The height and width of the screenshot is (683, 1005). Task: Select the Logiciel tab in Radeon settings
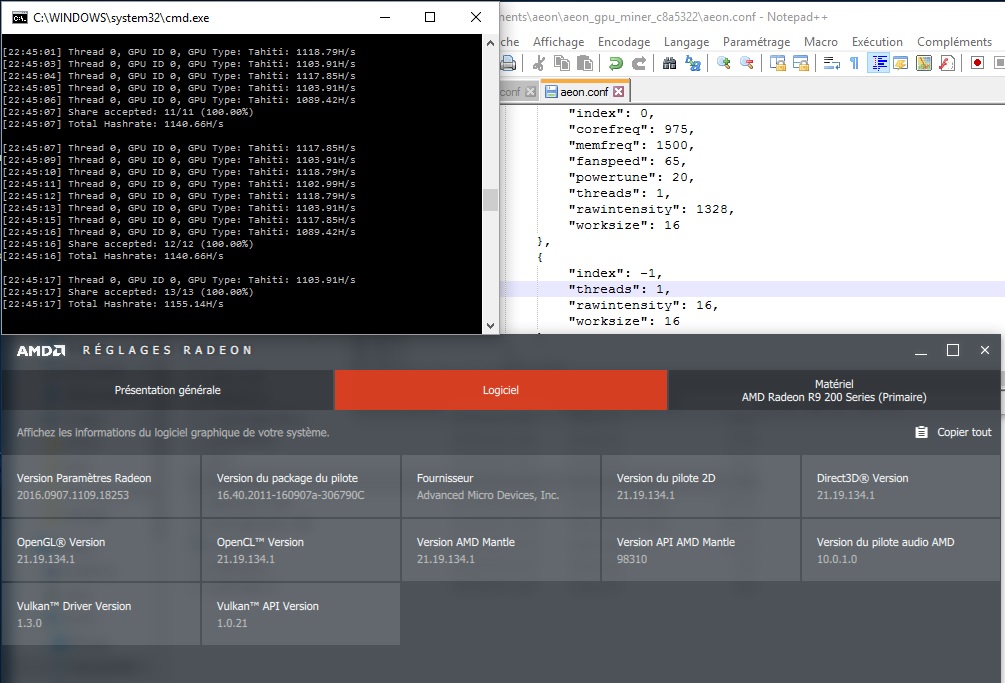click(501, 390)
